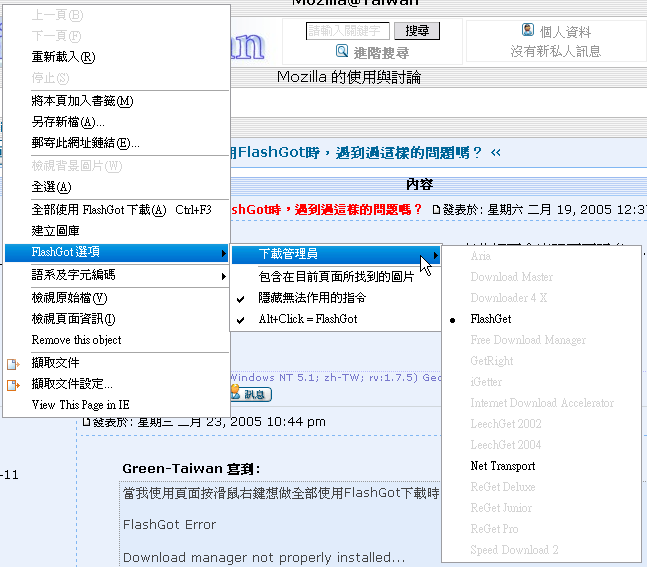Click the red post subject heading
Image resolution: width=647 pixels, height=567 pixels.
326,210
